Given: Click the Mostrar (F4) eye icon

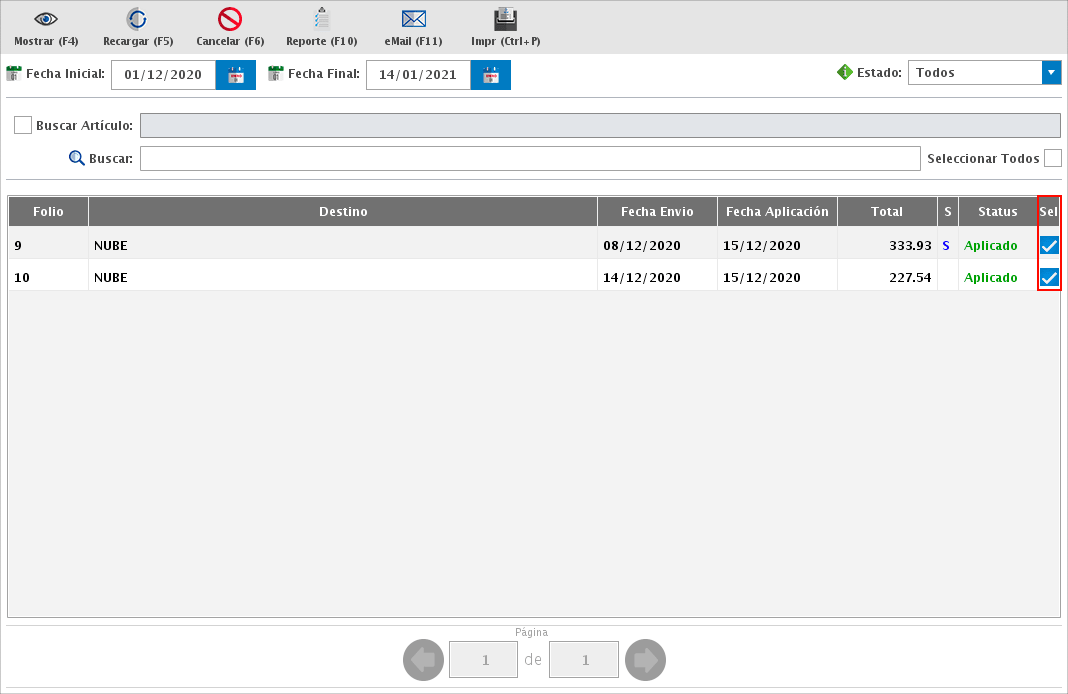Looking at the screenshot, I should (46, 19).
